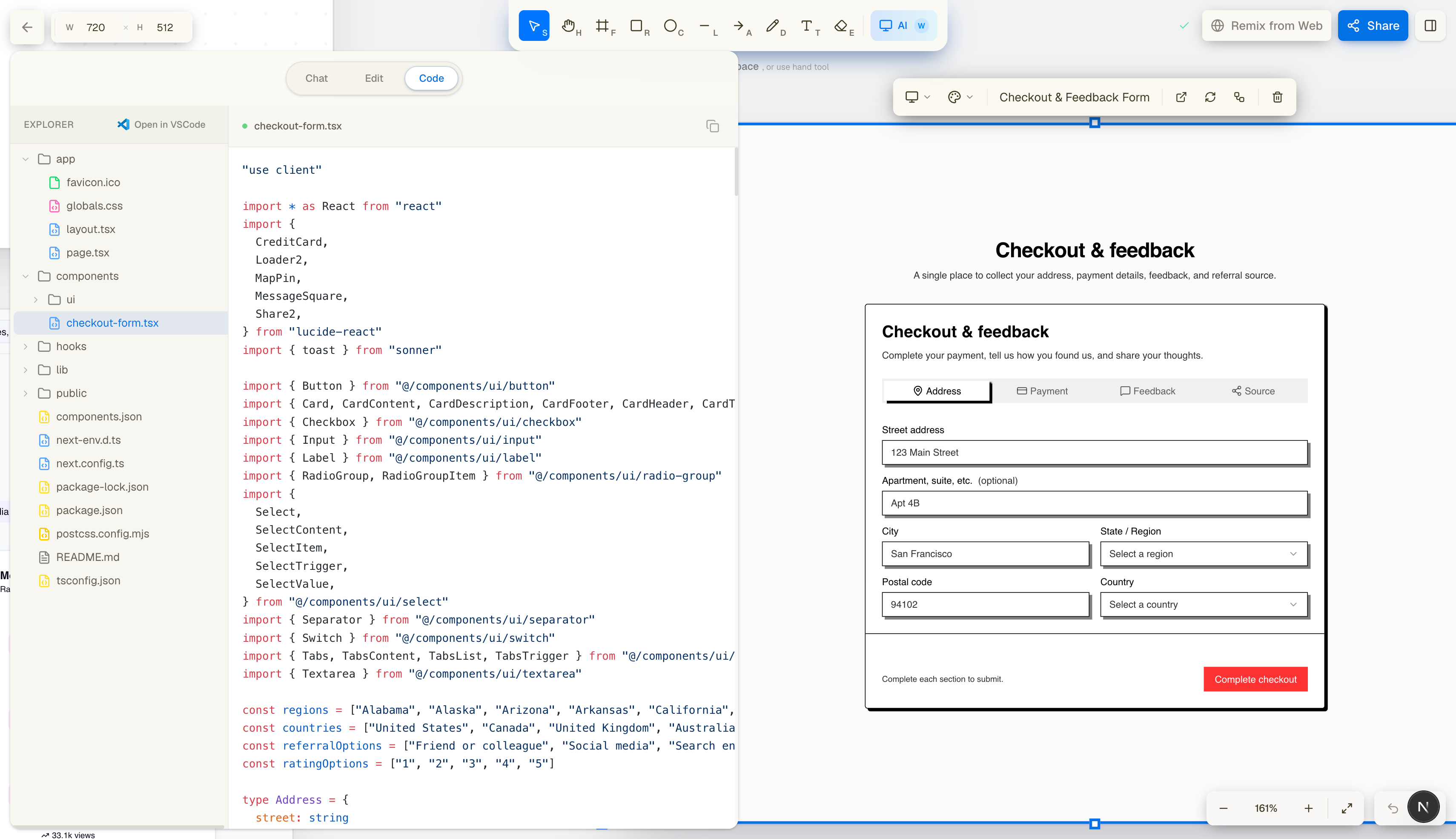Open page.tsx file
Image resolution: width=1456 pixels, height=839 pixels.
88,253
